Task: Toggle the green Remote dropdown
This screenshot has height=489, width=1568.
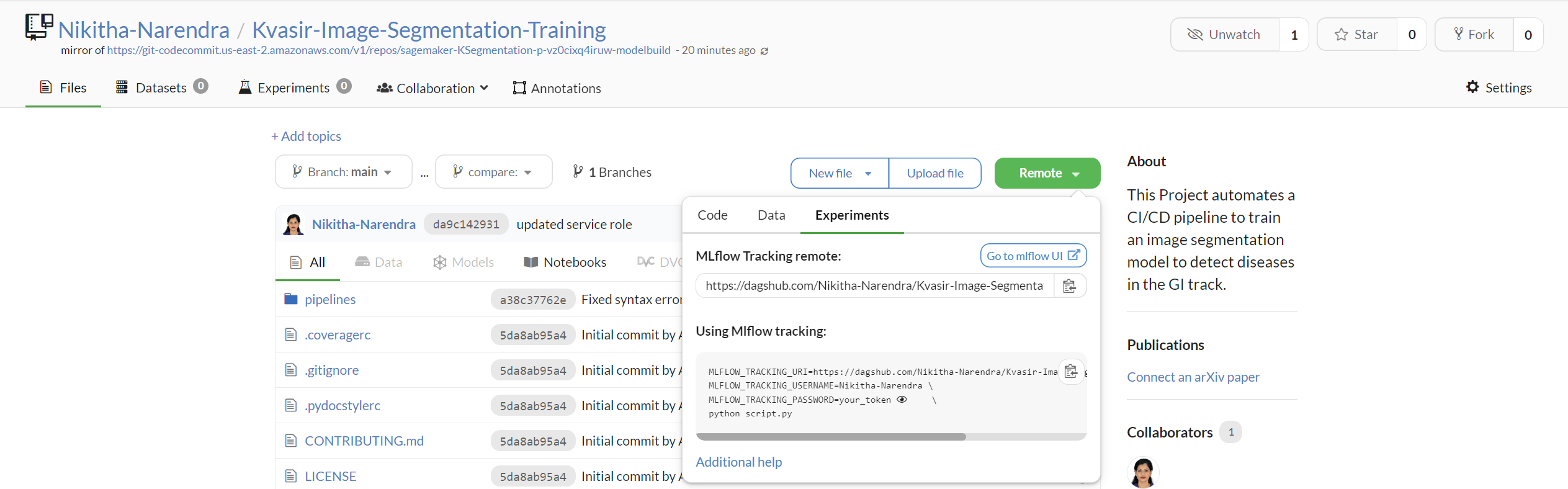Action: coord(1047,173)
